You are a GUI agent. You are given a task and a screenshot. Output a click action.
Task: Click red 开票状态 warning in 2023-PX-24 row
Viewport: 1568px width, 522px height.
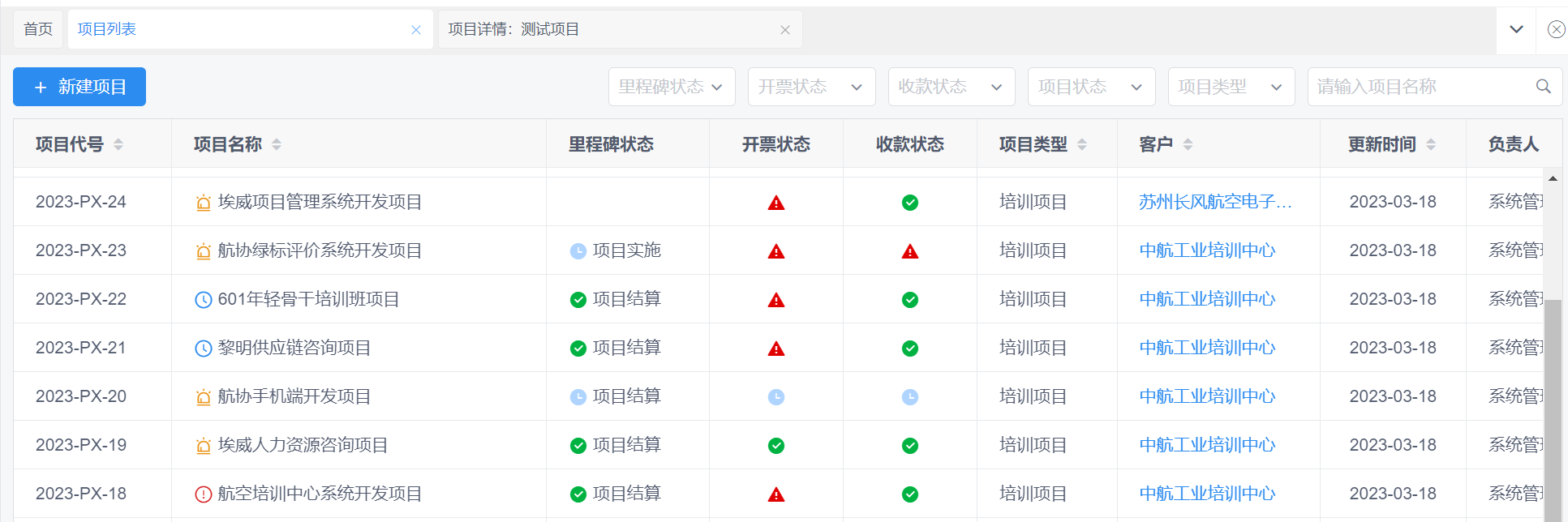776,203
